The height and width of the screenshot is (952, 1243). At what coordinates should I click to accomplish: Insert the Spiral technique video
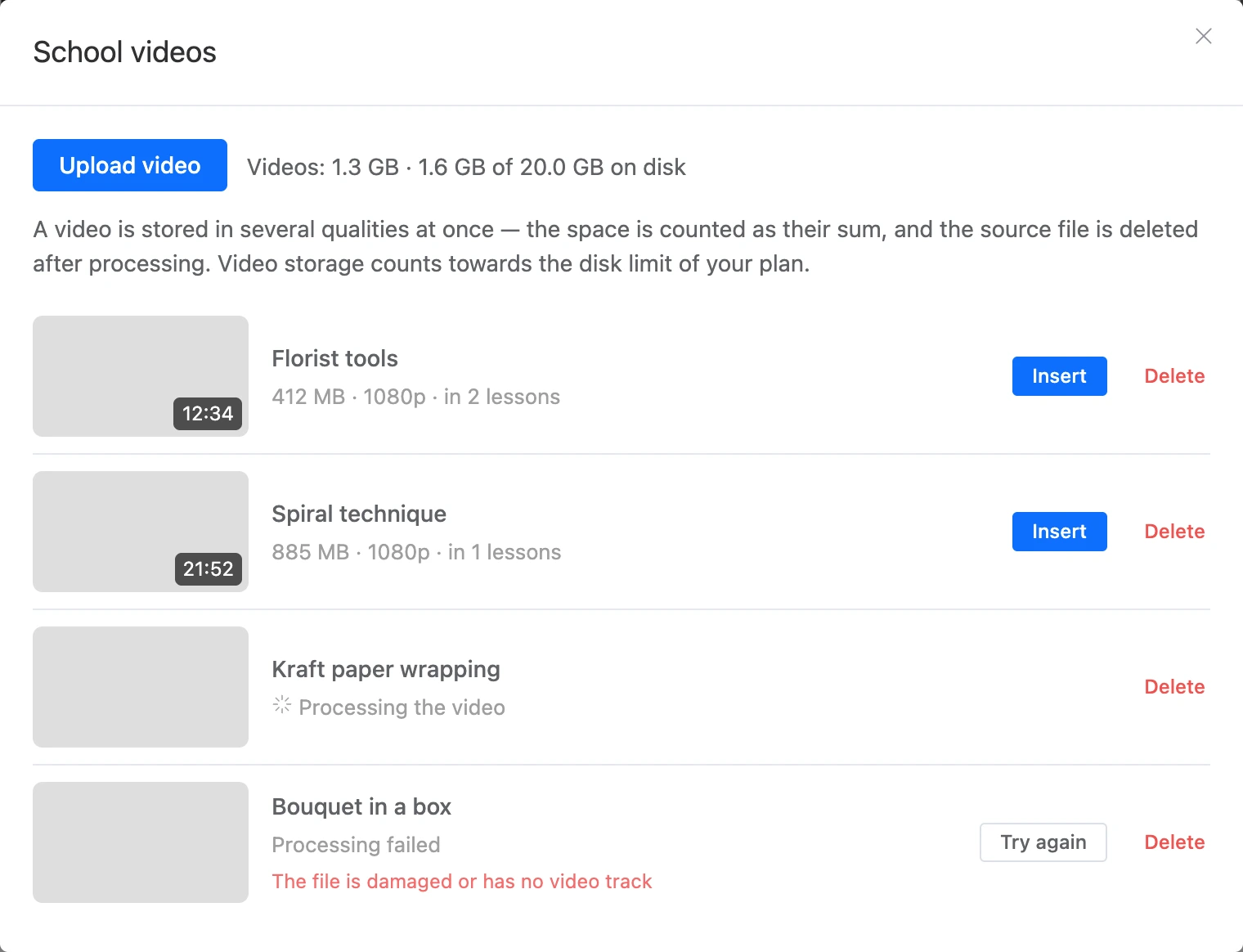pyautogui.click(x=1059, y=532)
